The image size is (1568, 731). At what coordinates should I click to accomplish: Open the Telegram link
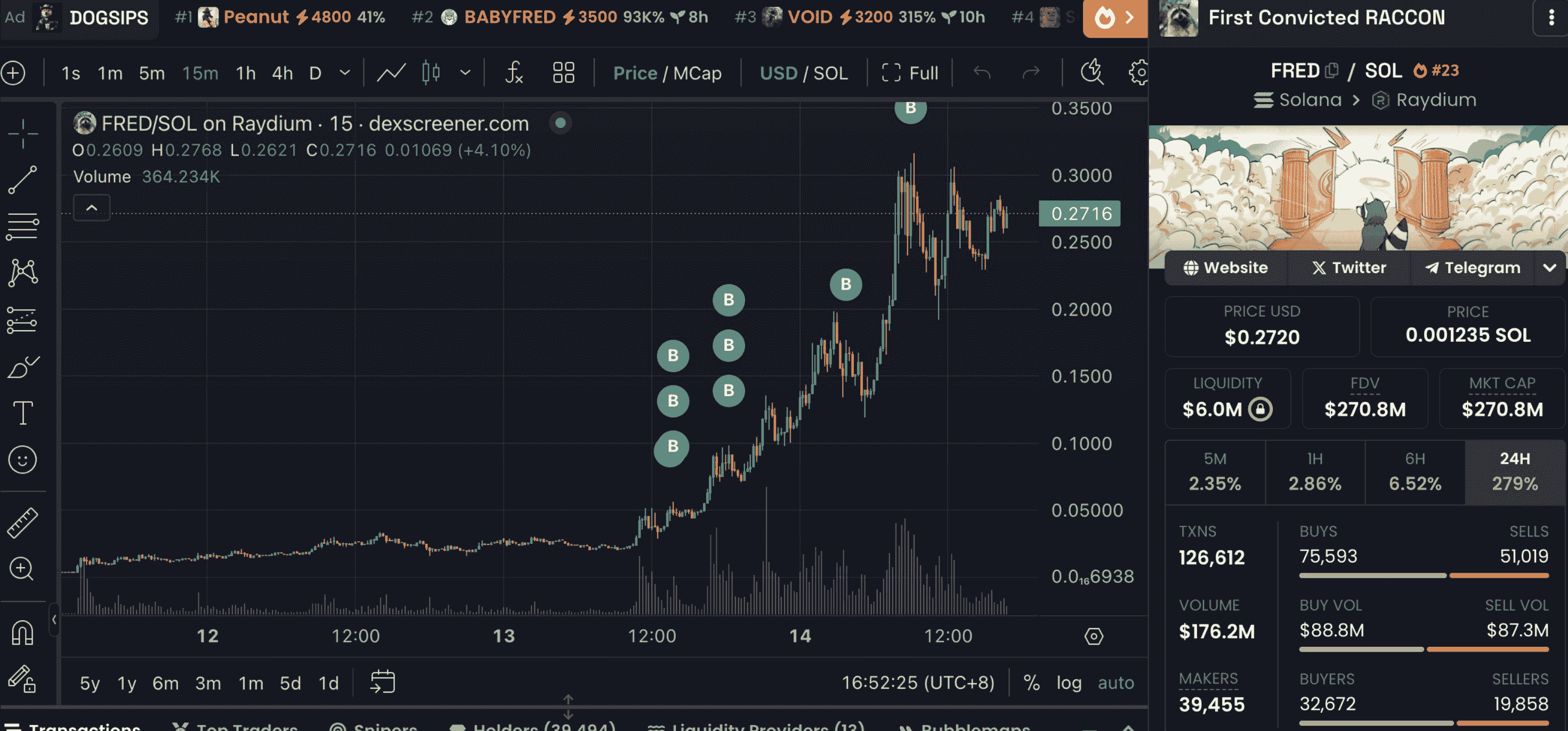coord(1473,268)
